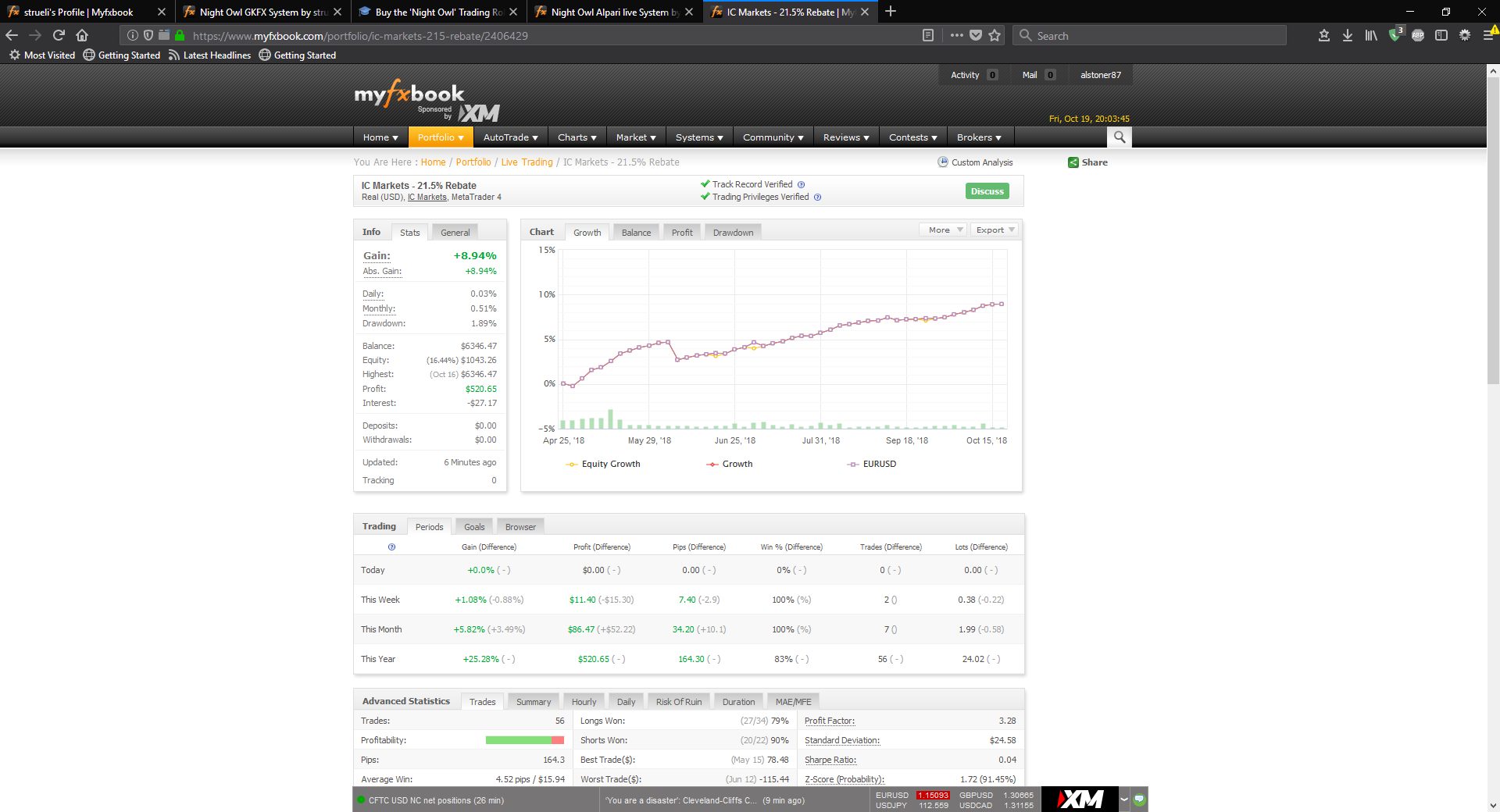Go back with the browser back arrow

coord(12,35)
